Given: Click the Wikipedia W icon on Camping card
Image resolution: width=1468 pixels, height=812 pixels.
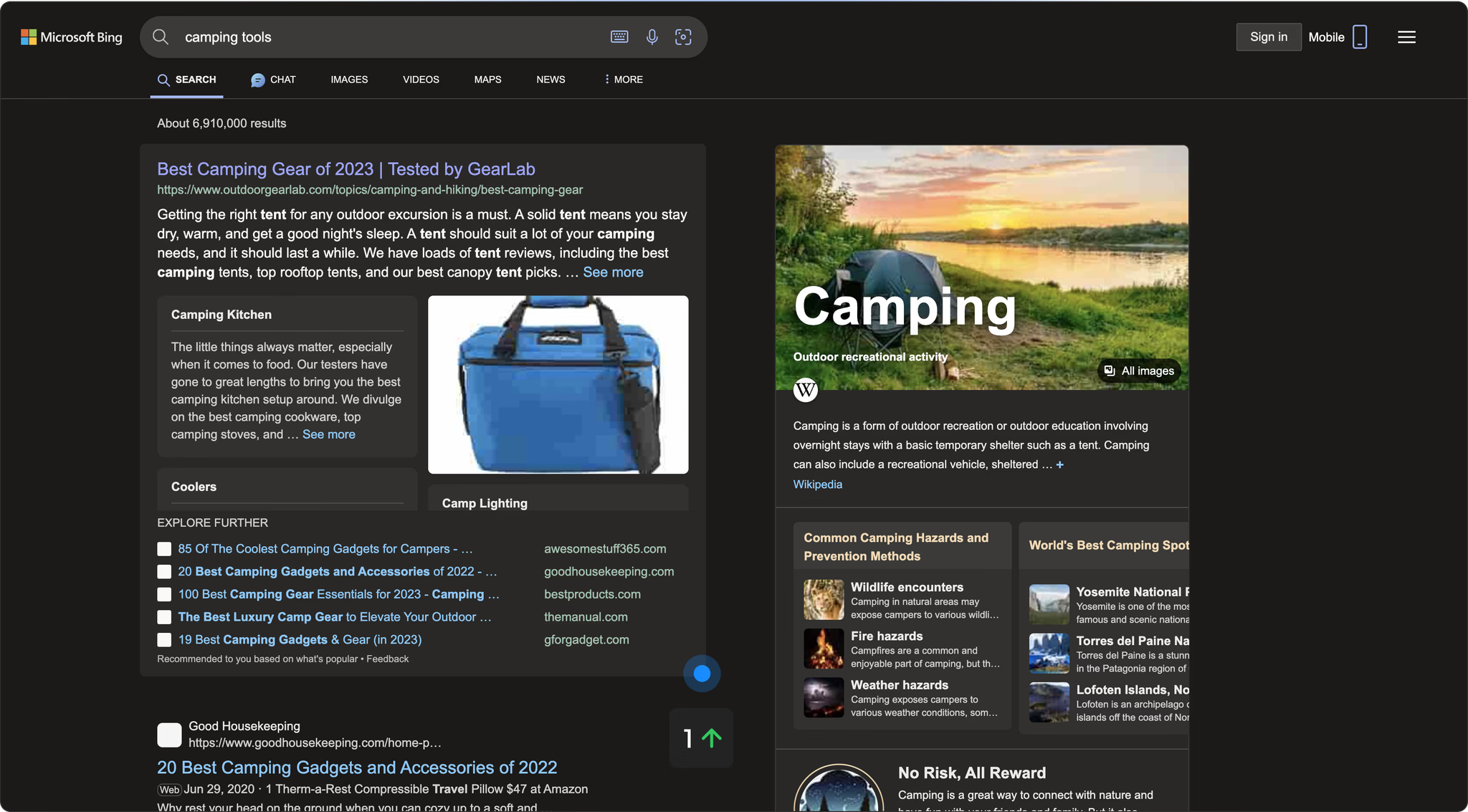Looking at the screenshot, I should (x=806, y=390).
